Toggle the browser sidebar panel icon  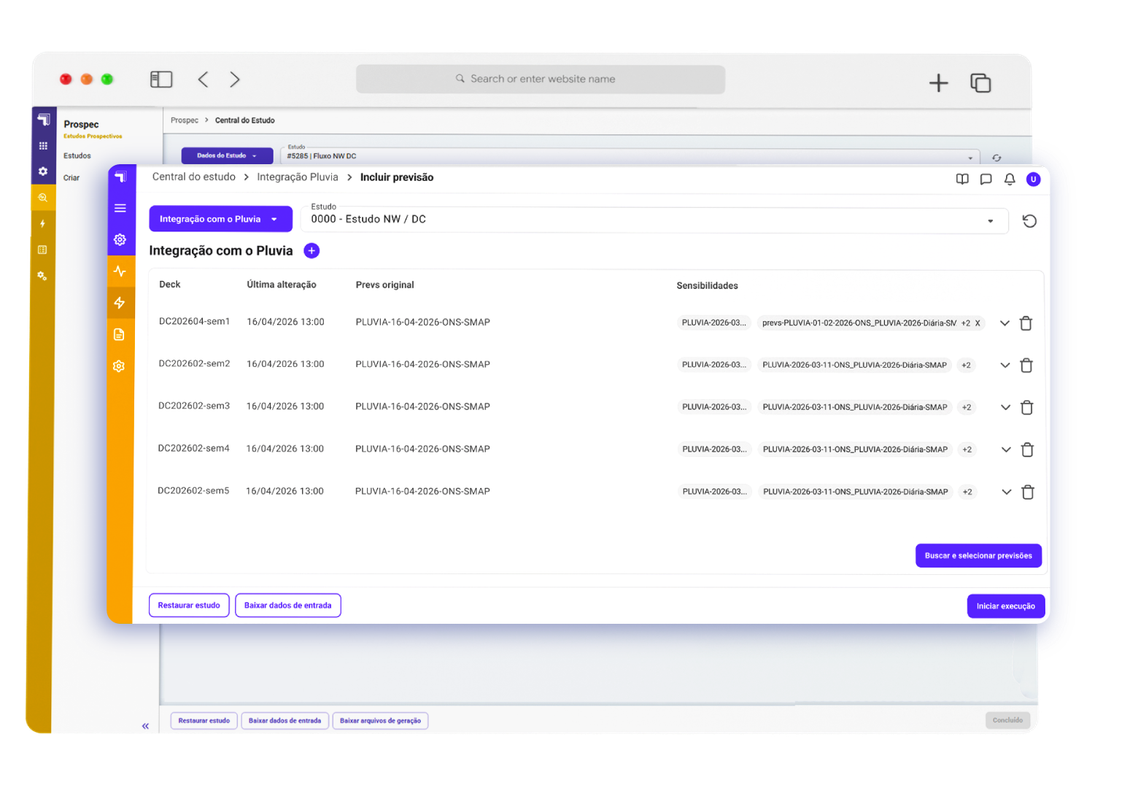[161, 79]
